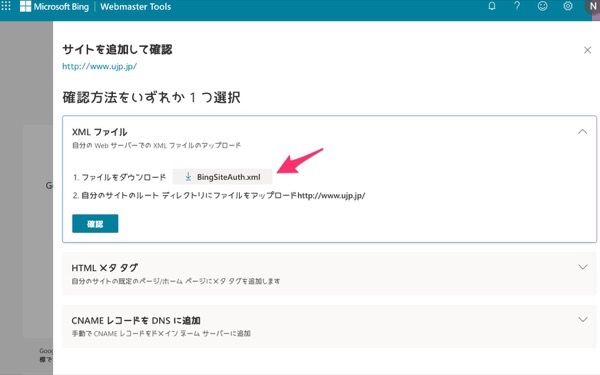This screenshot has width=600, height=375.
Task: Close the add site panel
Action: pyautogui.click(x=587, y=50)
